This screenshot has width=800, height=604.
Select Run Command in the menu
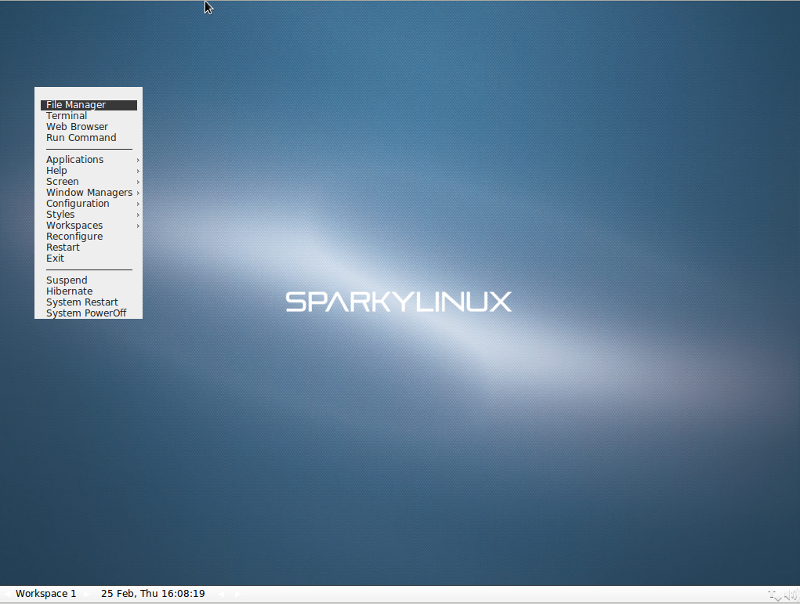click(x=89, y=138)
